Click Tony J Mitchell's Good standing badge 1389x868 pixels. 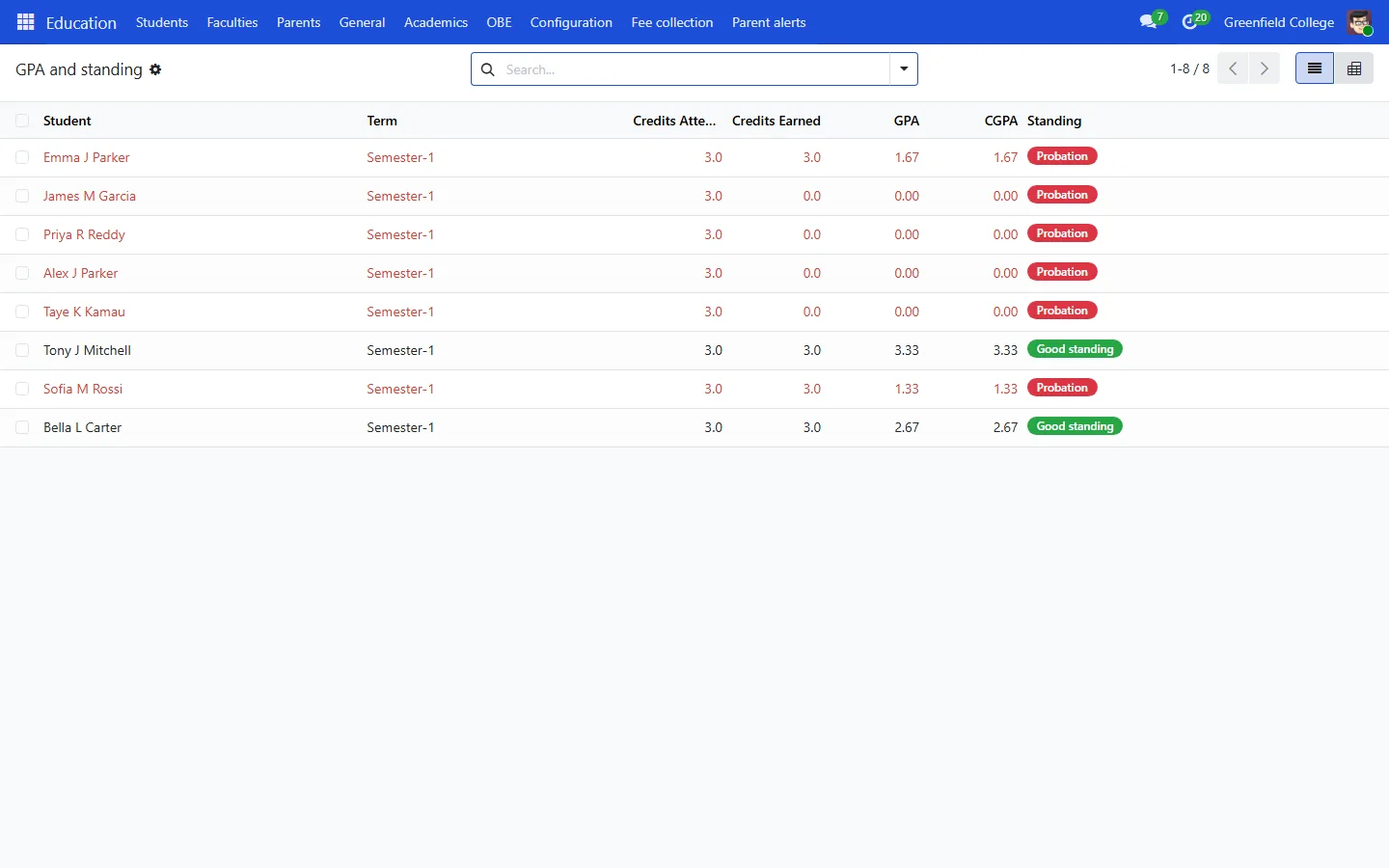(1075, 349)
